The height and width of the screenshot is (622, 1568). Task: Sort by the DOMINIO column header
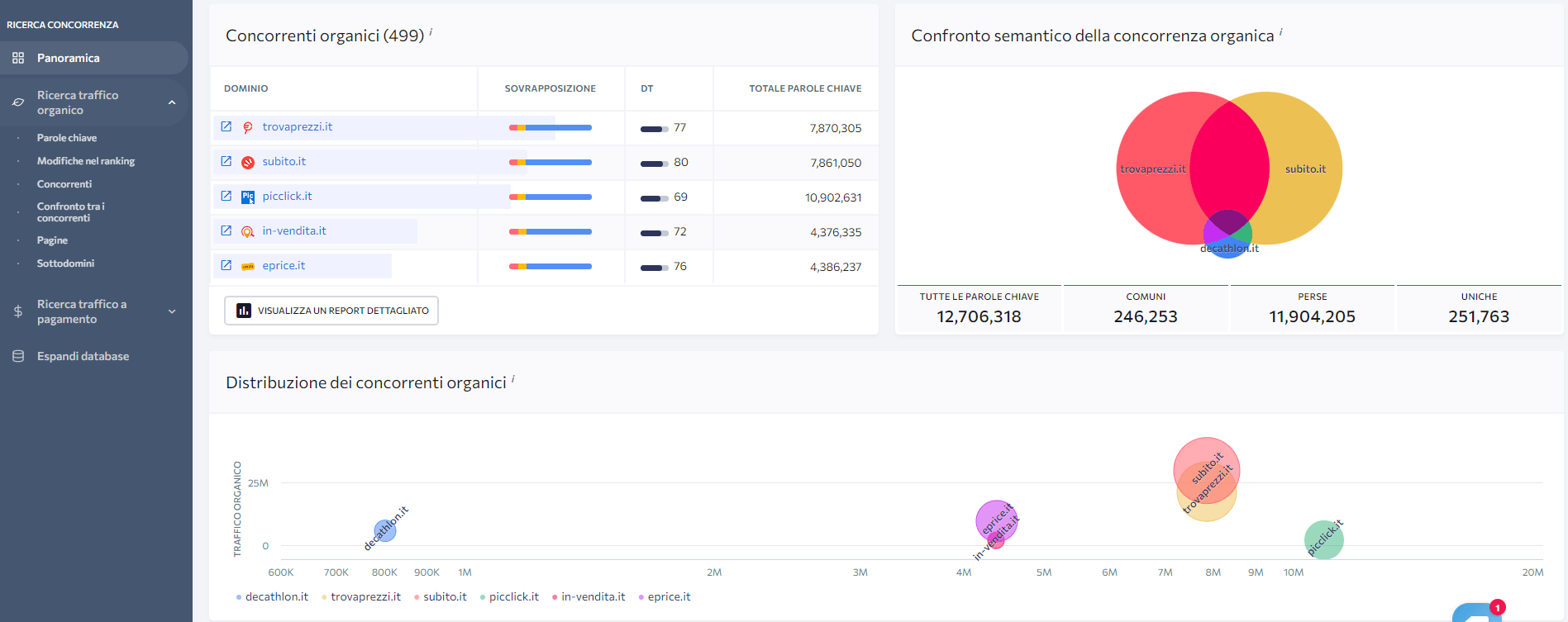click(246, 88)
